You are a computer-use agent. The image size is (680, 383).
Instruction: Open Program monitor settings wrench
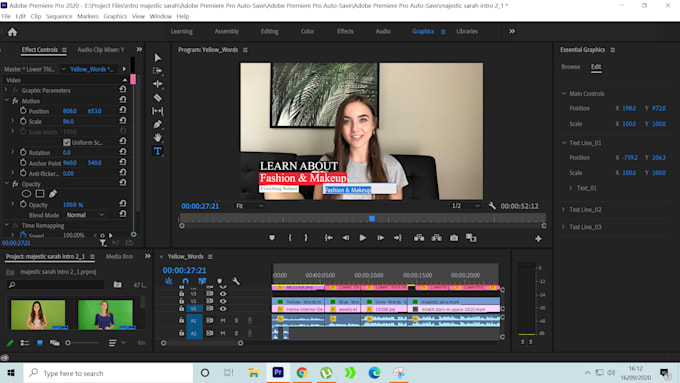tap(492, 206)
